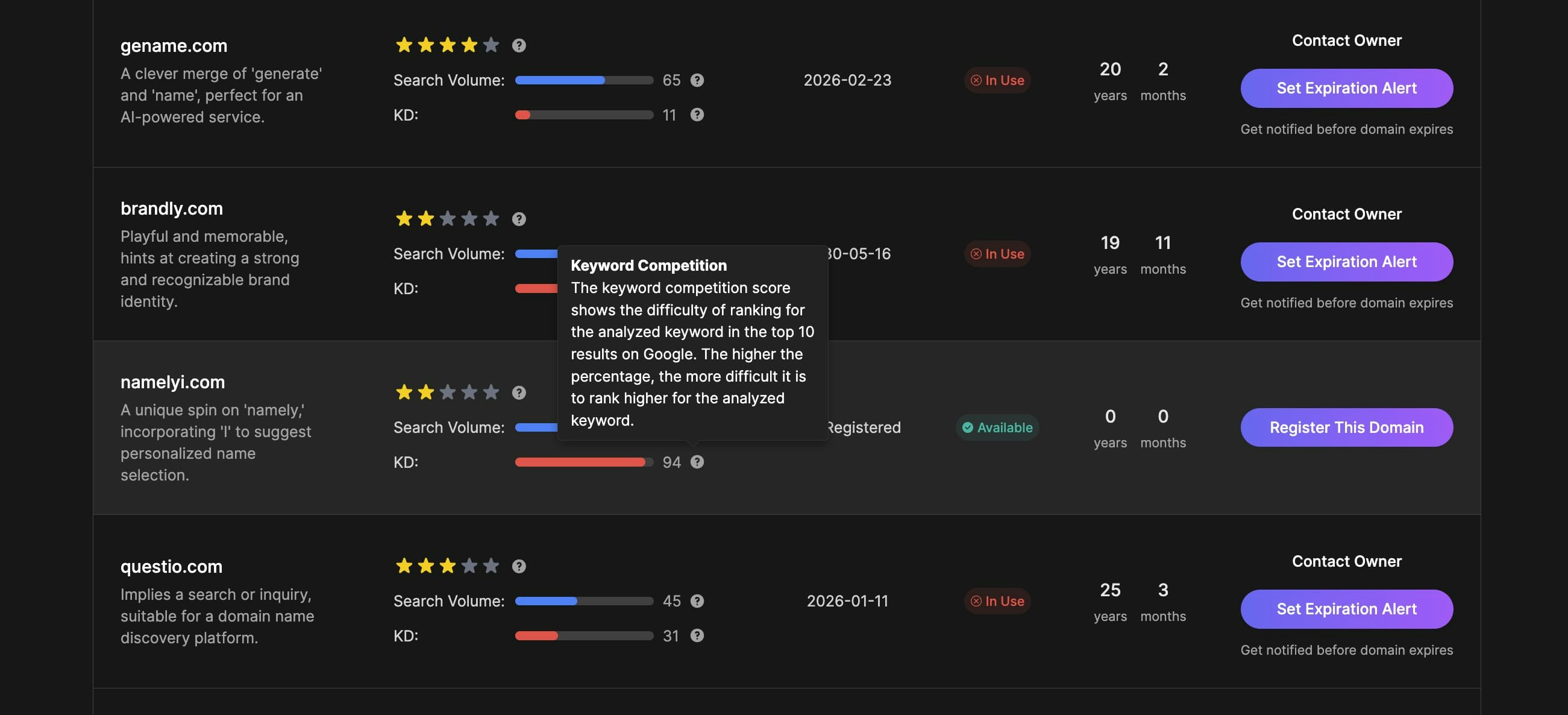Click help icon beside gename.com star rating
This screenshot has height=715, width=1568.
pos(519,46)
